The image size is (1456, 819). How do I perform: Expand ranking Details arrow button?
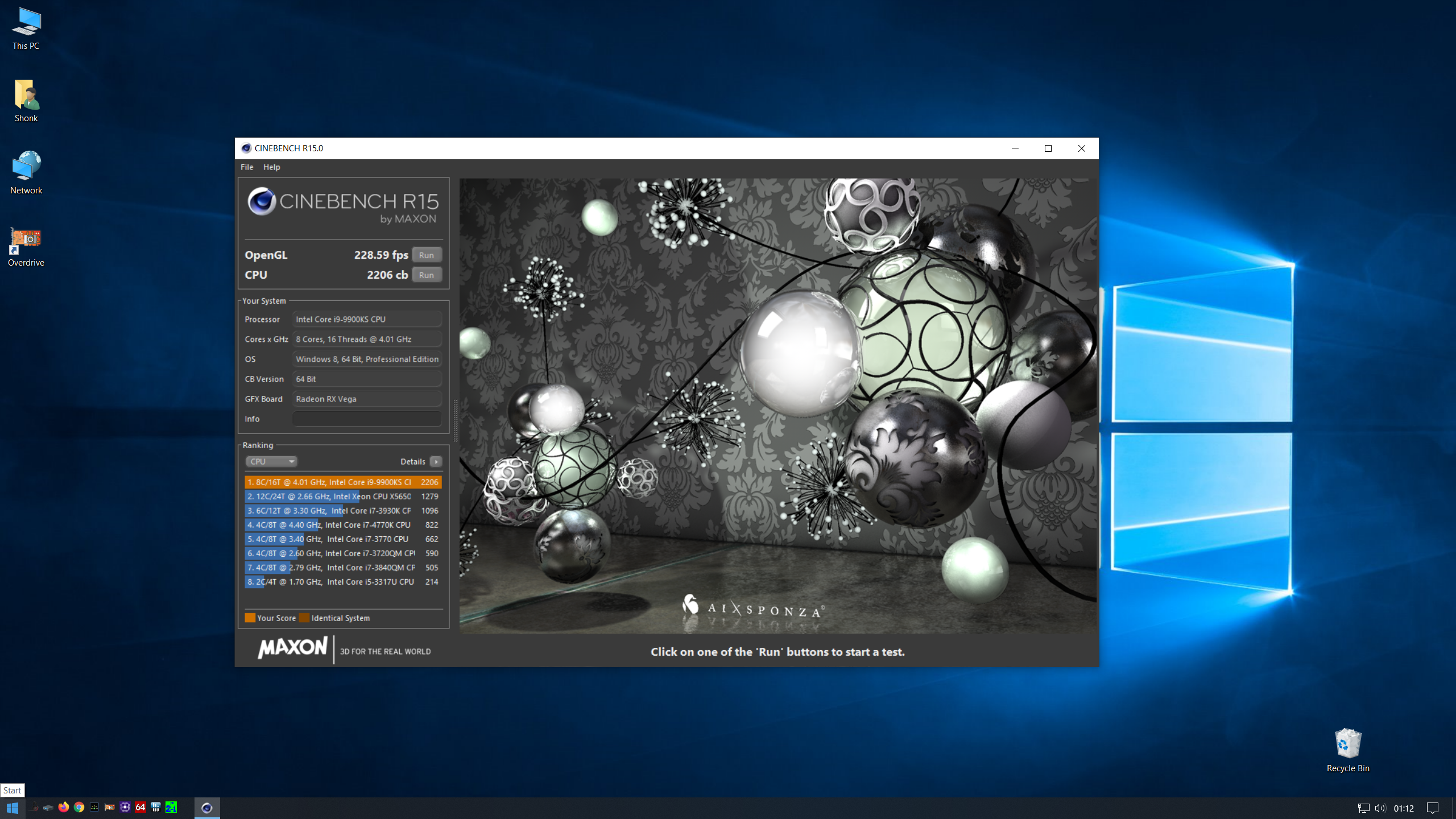[x=436, y=461]
